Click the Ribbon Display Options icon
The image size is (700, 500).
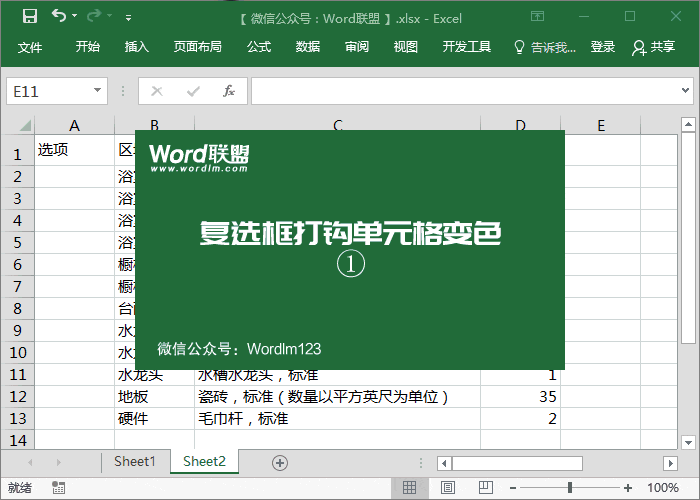click(538, 17)
